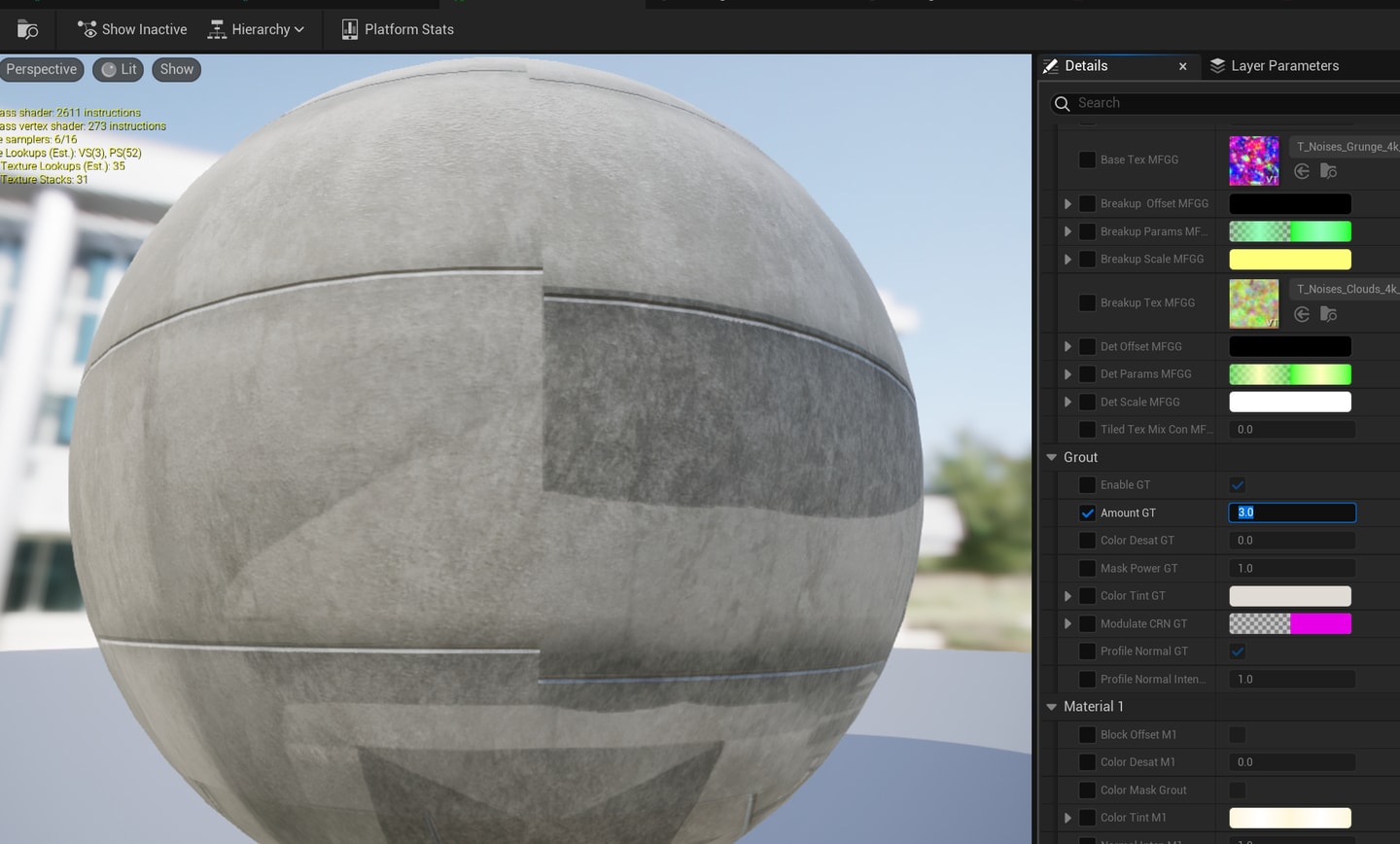The height and width of the screenshot is (844, 1400).
Task: Toggle the Enable GT value checkbox
Action: pyautogui.click(x=1238, y=484)
